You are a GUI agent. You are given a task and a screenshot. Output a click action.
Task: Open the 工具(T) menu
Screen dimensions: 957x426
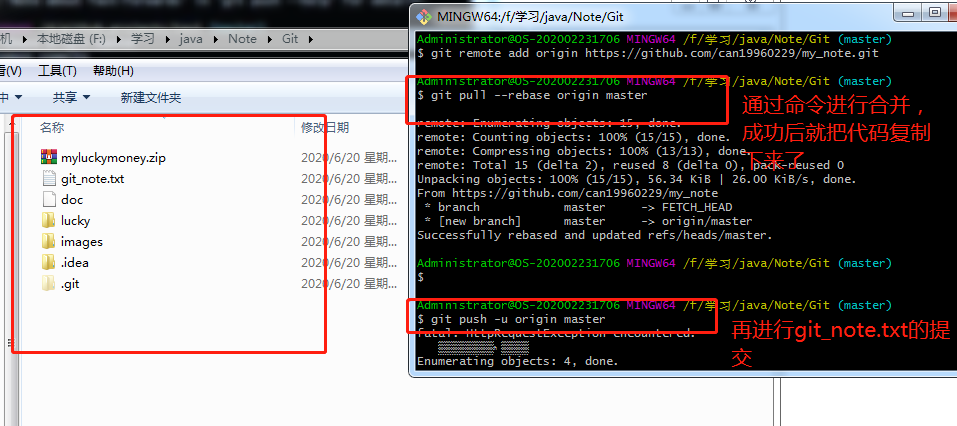click(57, 71)
